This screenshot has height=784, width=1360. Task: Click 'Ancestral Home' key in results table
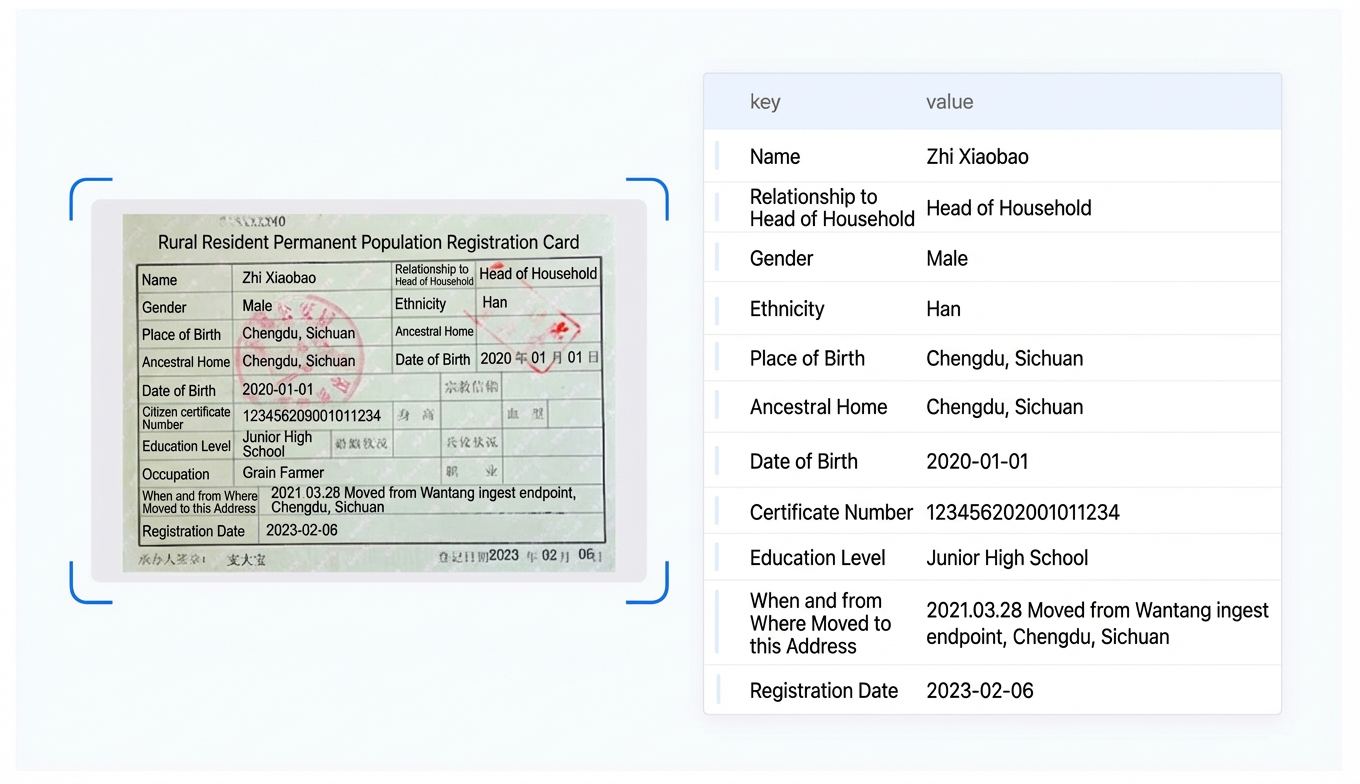pyautogui.click(x=819, y=407)
